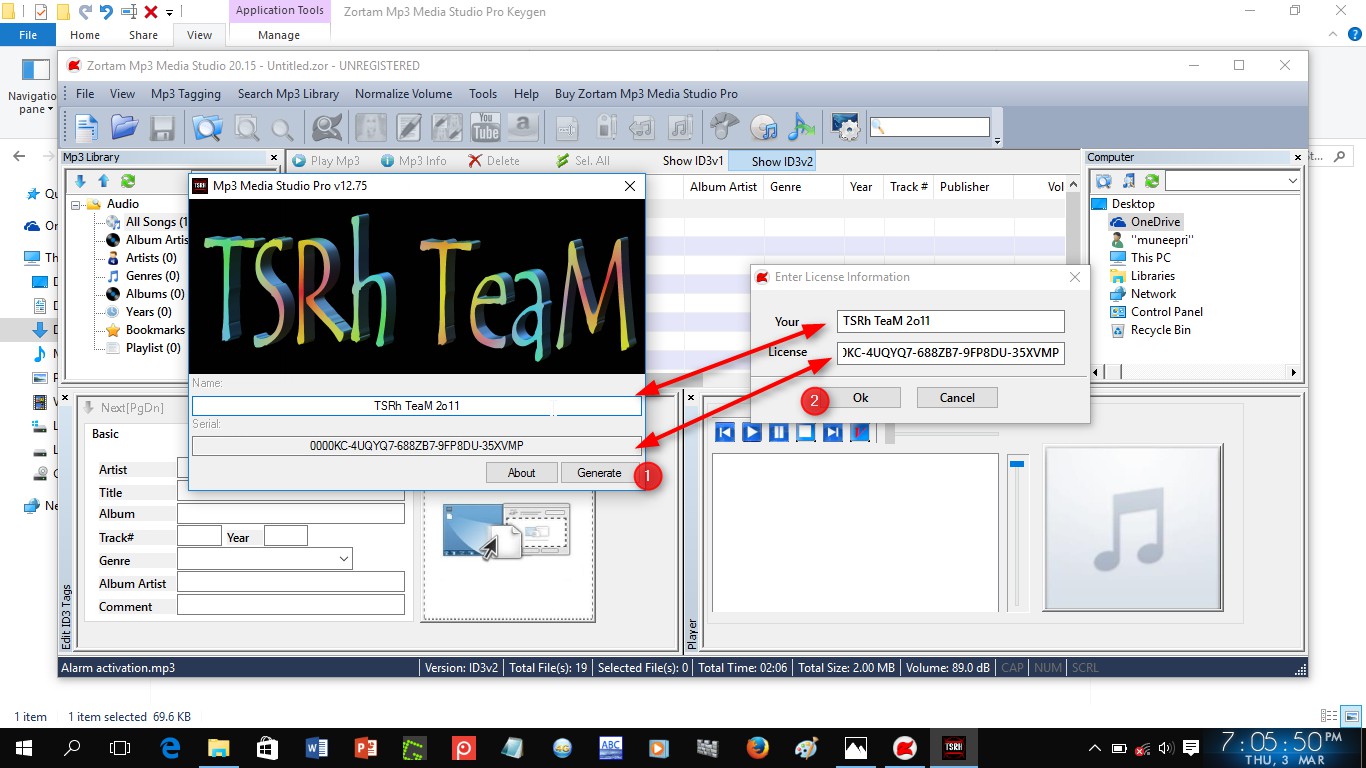1366x768 pixels.
Task: Click the album art music note placeholder
Action: (x=1132, y=527)
